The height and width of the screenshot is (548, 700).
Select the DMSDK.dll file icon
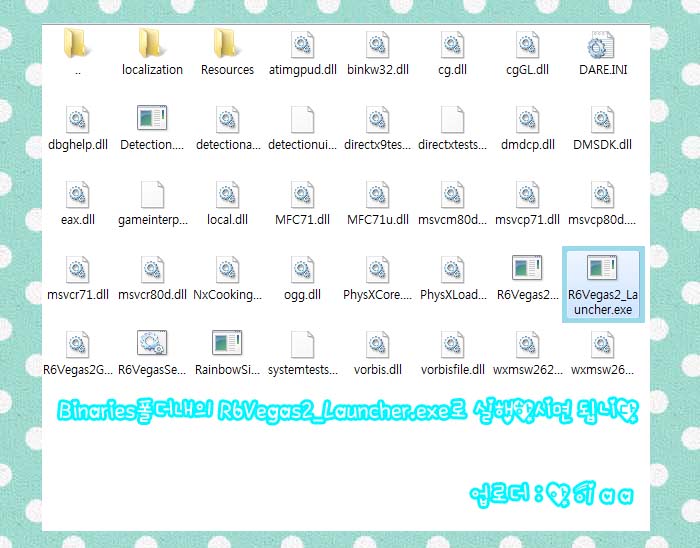pyautogui.click(x=603, y=120)
